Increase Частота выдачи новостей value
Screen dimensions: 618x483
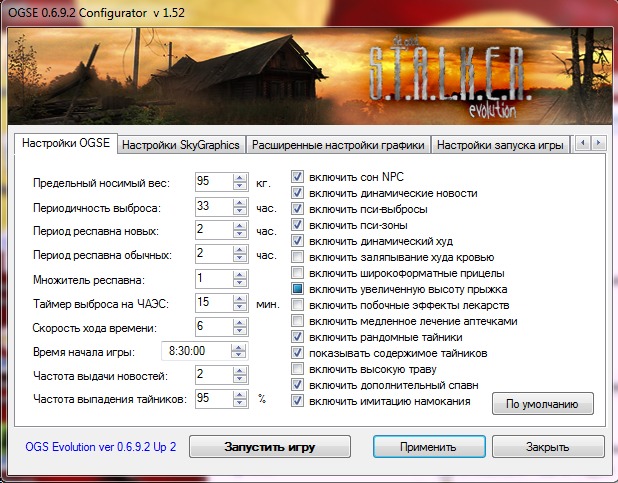click(x=240, y=371)
